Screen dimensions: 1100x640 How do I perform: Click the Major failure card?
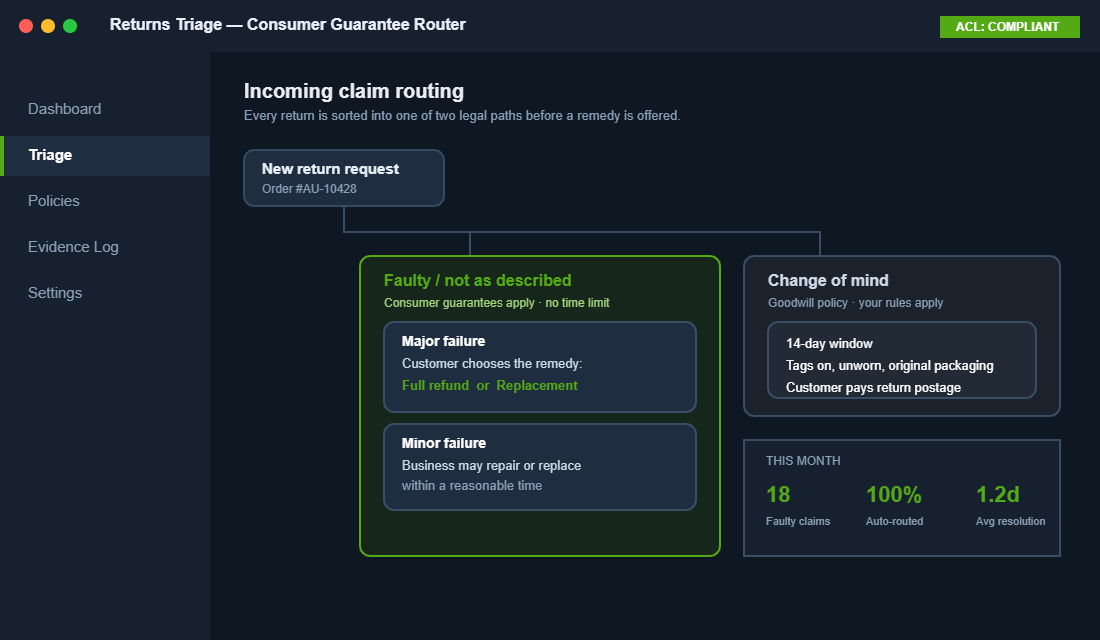tap(539, 366)
